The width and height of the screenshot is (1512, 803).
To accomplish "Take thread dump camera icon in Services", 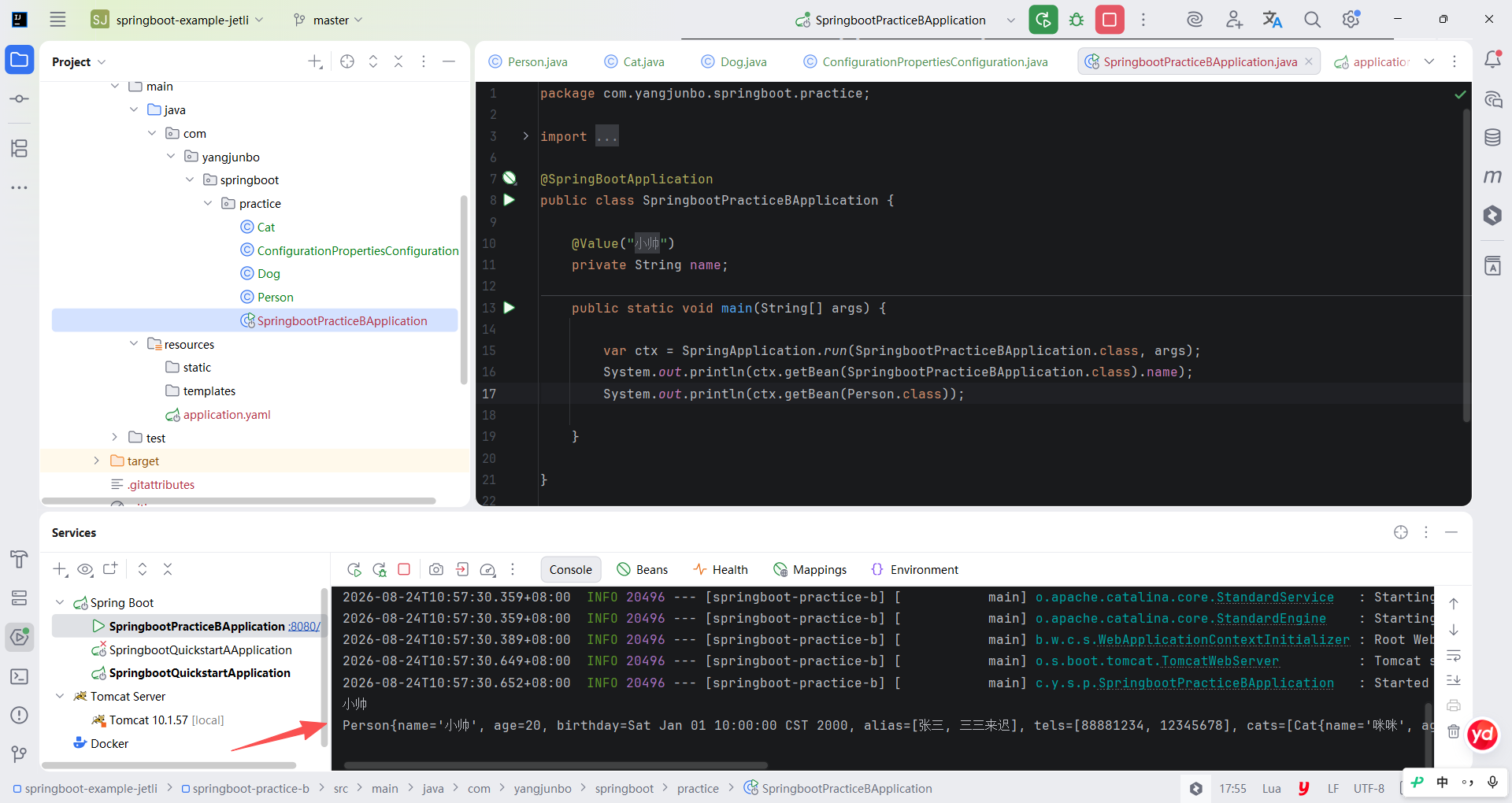I will tap(436, 569).
